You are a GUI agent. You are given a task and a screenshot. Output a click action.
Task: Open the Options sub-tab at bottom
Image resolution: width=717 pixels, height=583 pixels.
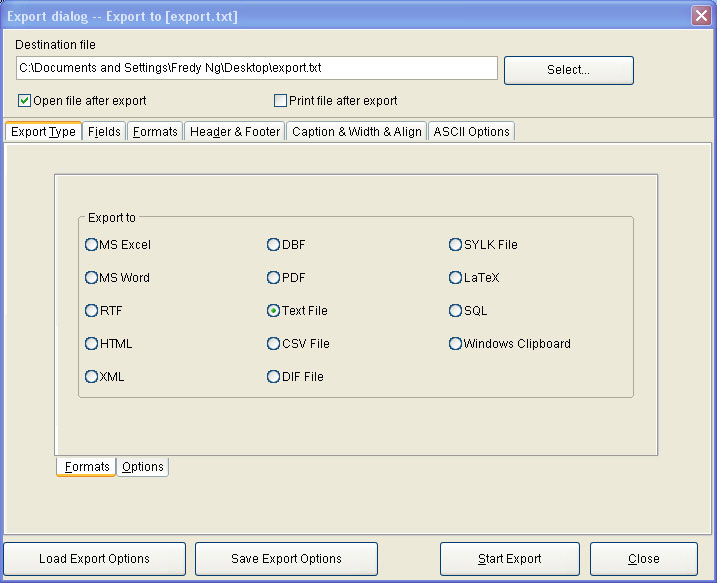click(143, 467)
